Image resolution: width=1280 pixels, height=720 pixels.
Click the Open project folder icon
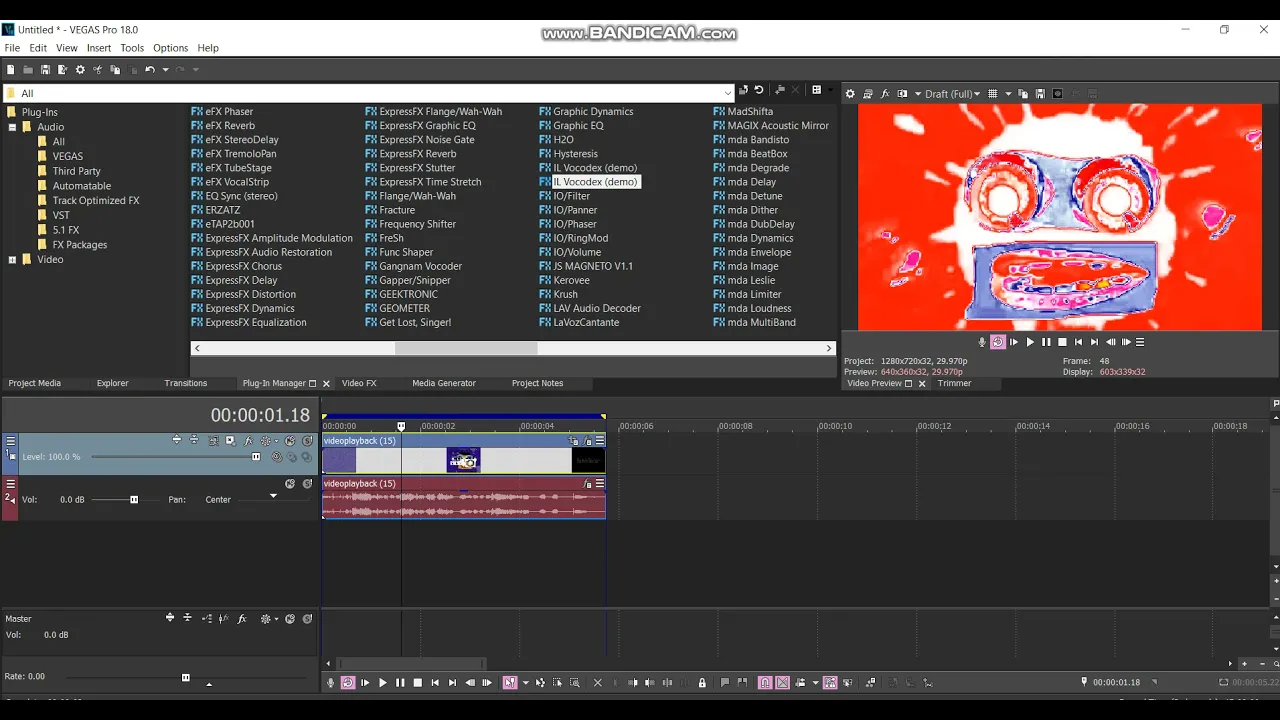coord(27,70)
